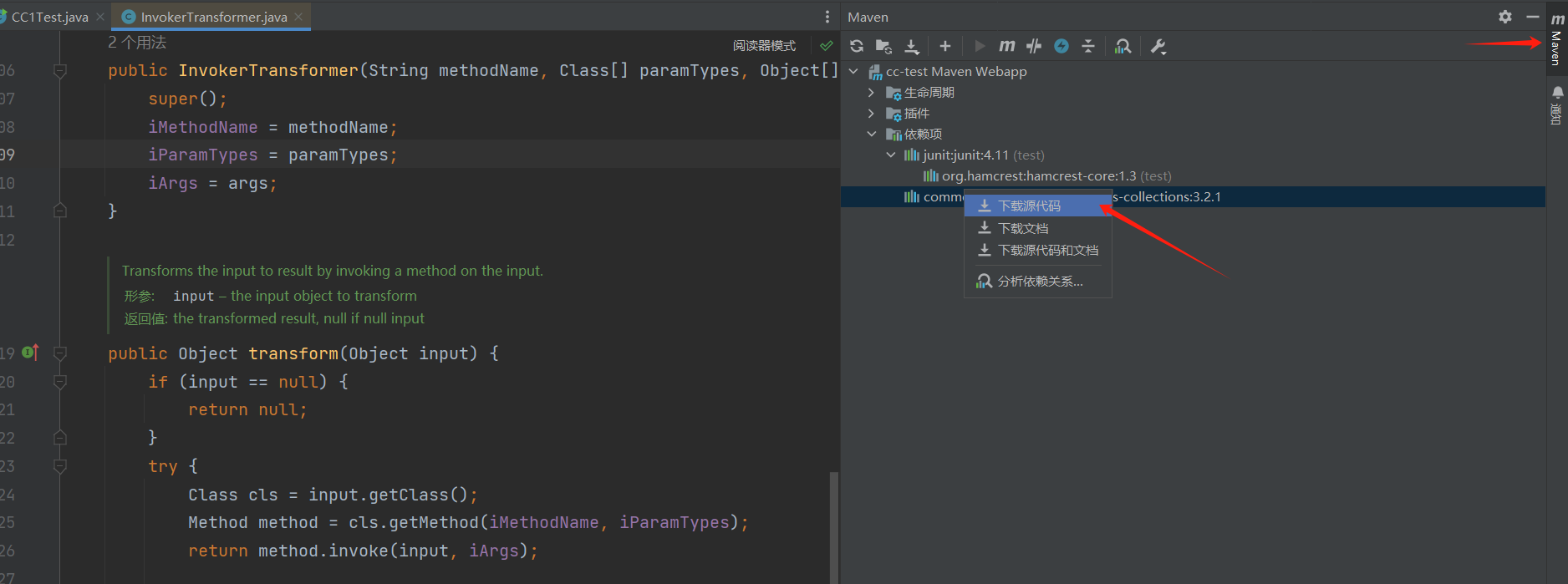Click the Add Maven Projects plus icon

944,47
